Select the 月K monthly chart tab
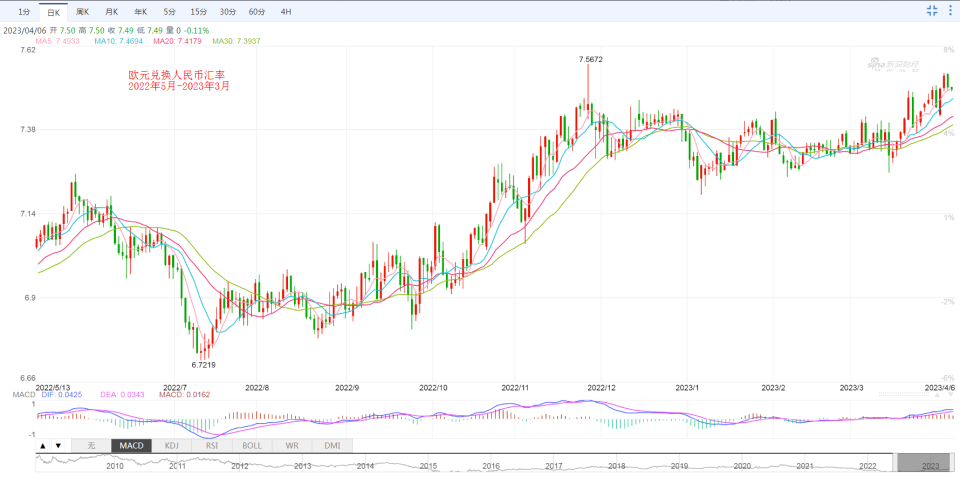This screenshot has width=960, height=483. coord(111,11)
